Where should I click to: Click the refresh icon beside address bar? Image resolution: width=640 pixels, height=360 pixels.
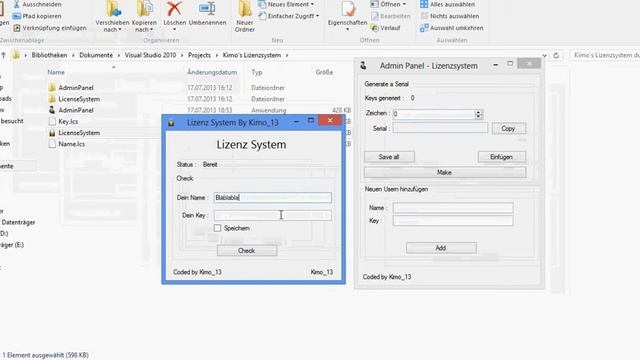tap(556, 55)
